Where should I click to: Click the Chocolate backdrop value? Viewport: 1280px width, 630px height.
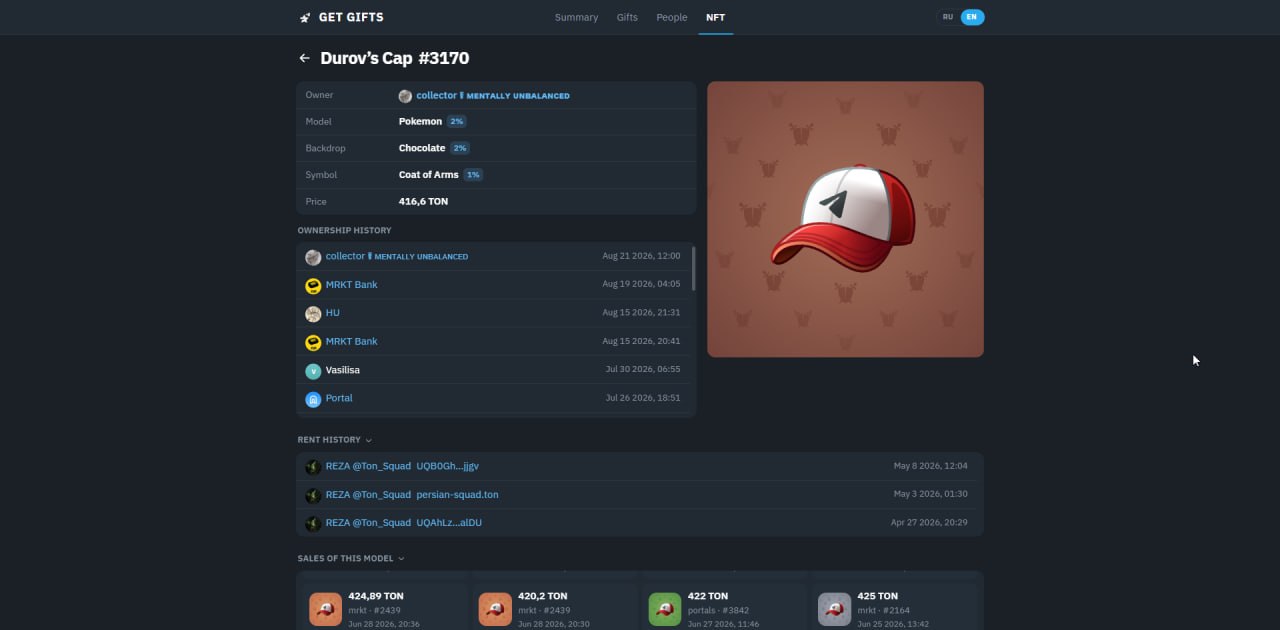pyautogui.click(x=422, y=148)
